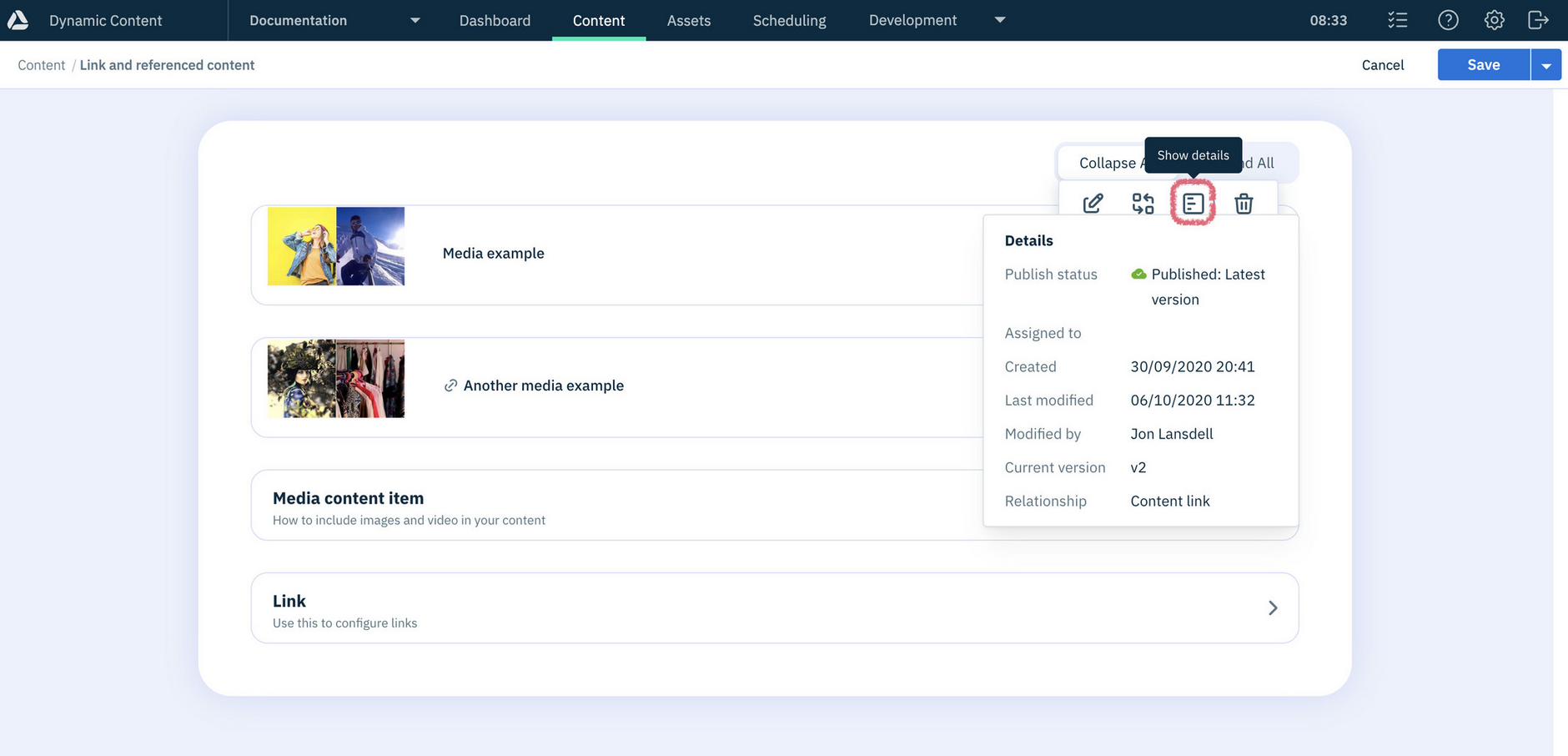Image resolution: width=1568 pixels, height=756 pixels.
Task: Open the tasks checklist icon
Action: 1398,20
